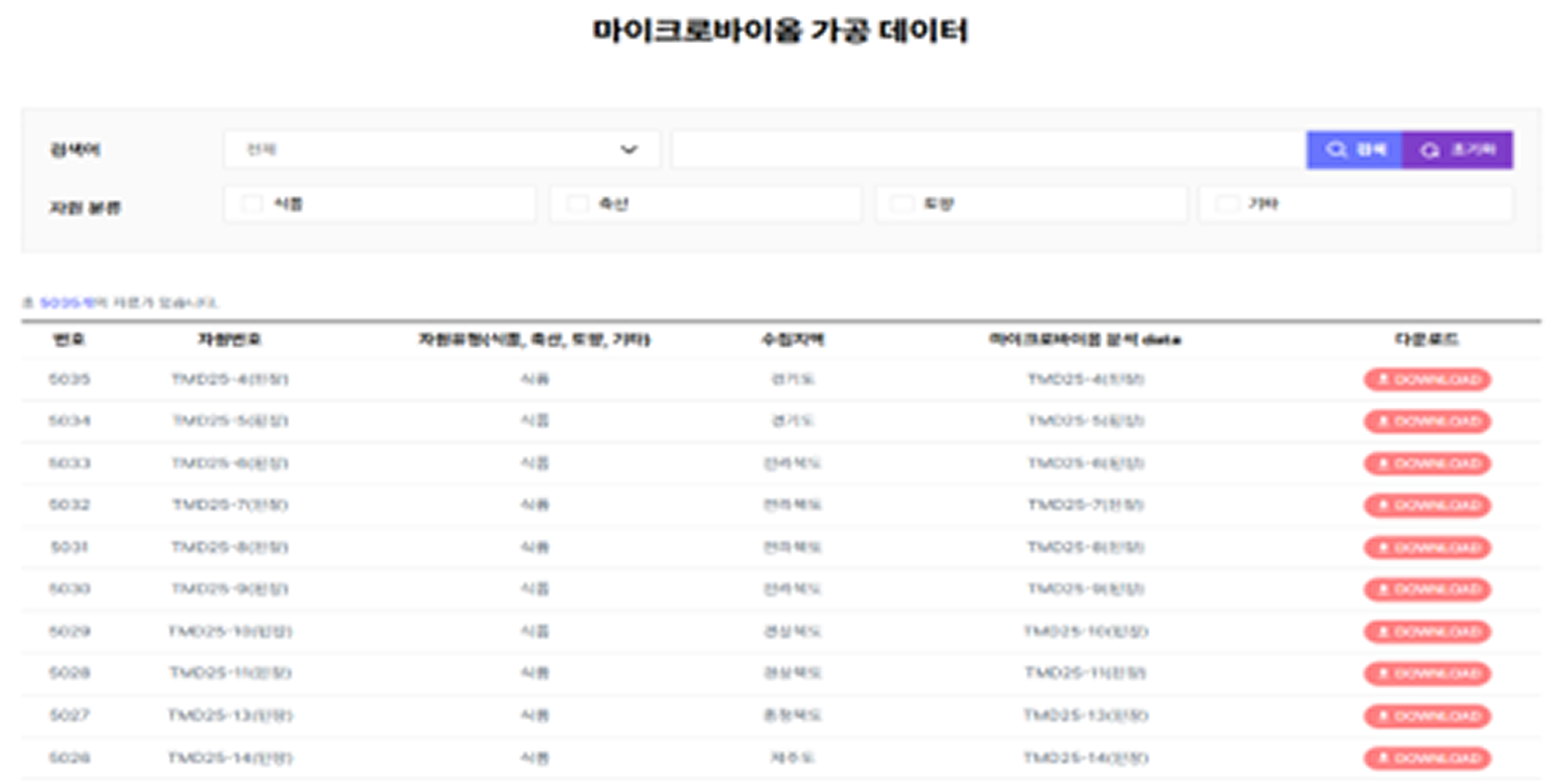The height and width of the screenshot is (784, 1558).
Task: Download data for row 5030
Action: (1426, 590)
